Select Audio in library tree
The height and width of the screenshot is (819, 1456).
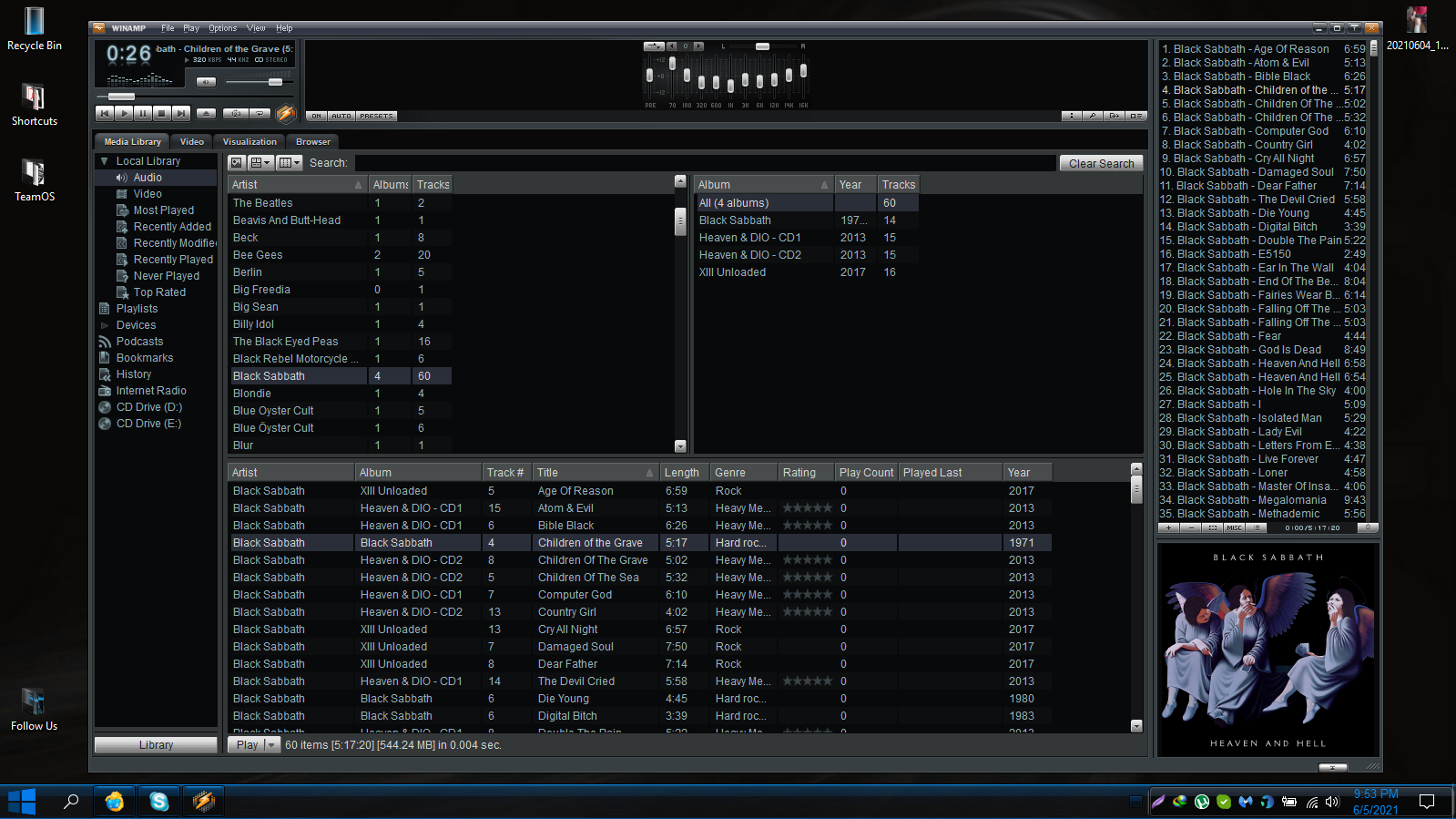(148, 178)
